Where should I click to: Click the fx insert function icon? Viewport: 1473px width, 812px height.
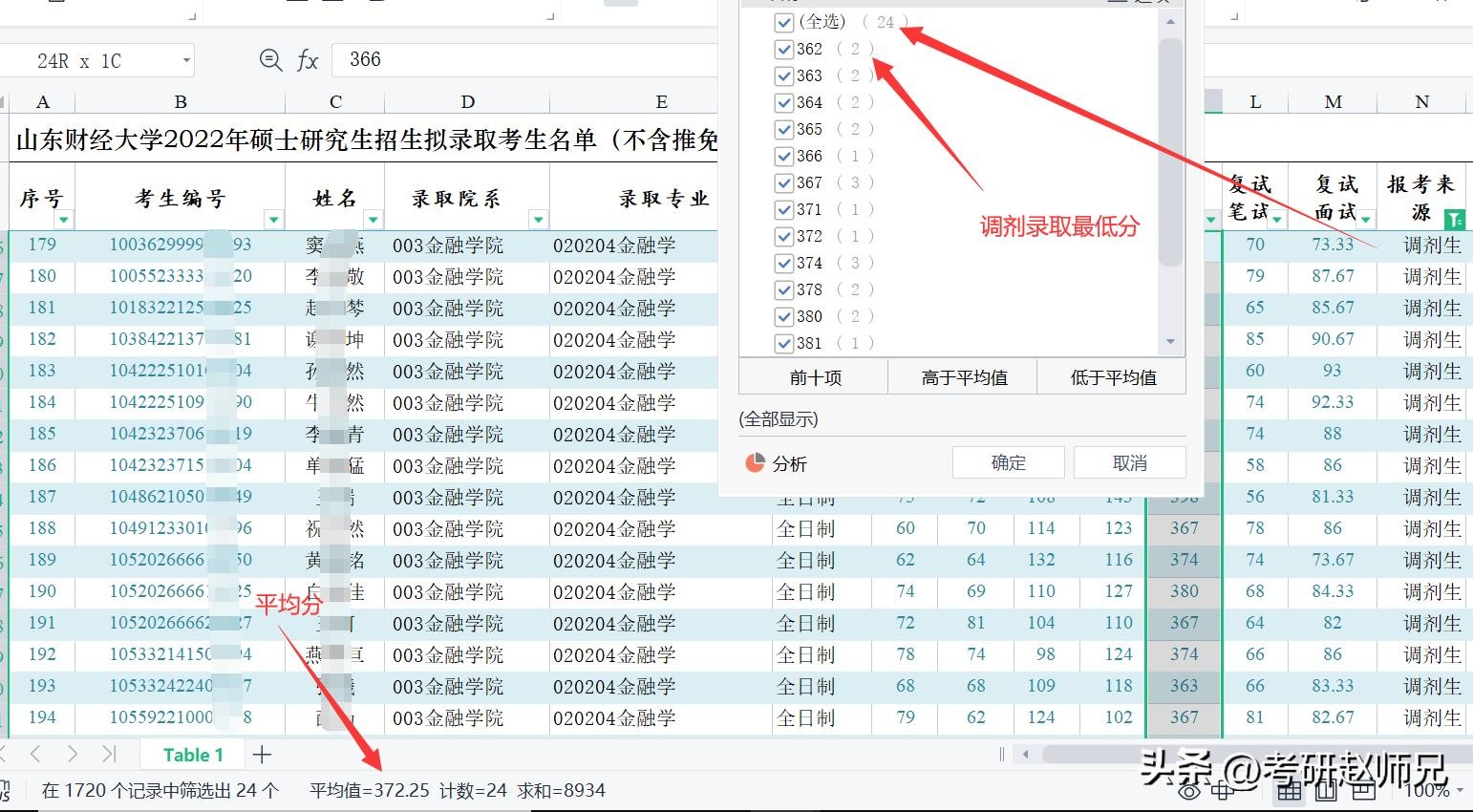click(x=308, y=60)
